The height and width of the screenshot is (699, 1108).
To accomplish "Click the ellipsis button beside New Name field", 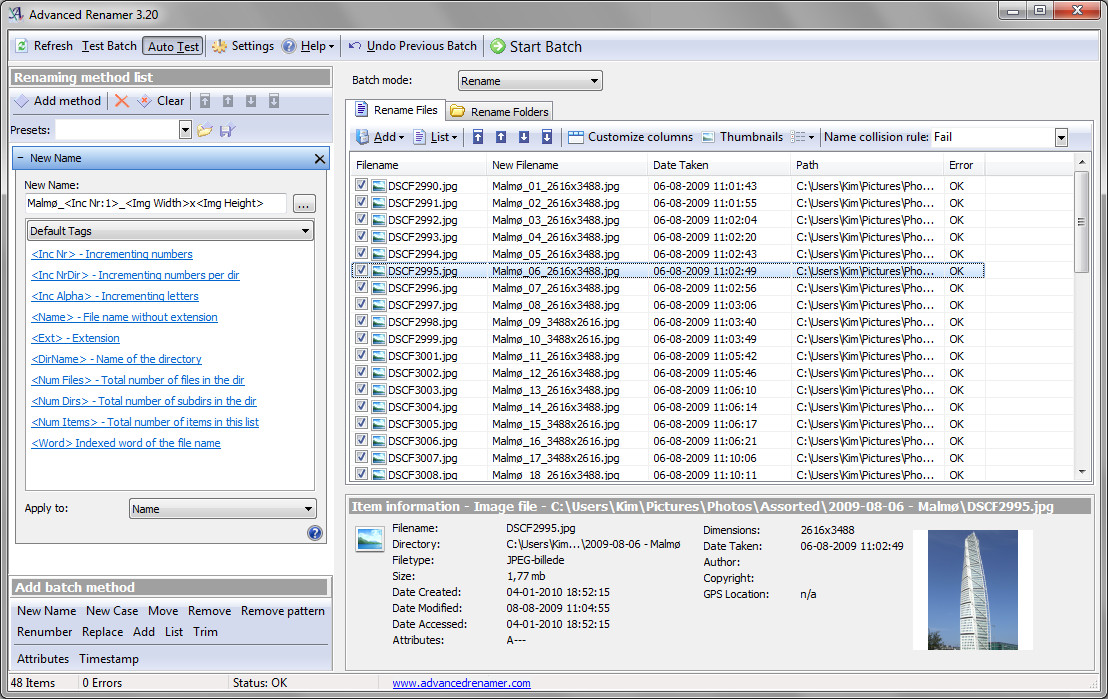I will coord(304,204).
